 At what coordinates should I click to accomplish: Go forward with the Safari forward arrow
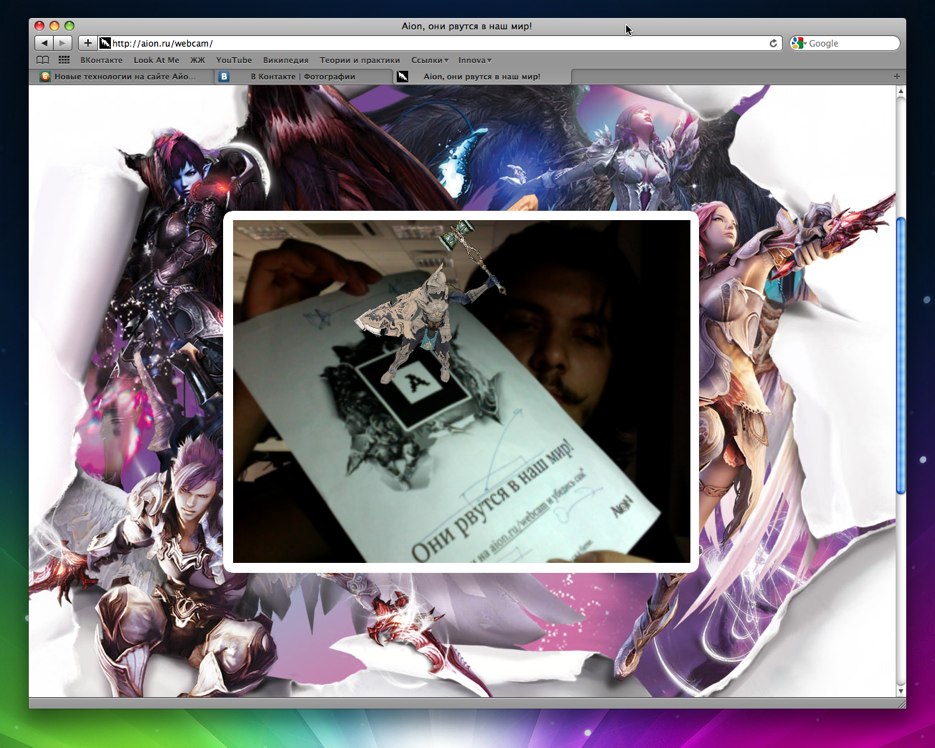pyautogui.click(x=63, y=43)
